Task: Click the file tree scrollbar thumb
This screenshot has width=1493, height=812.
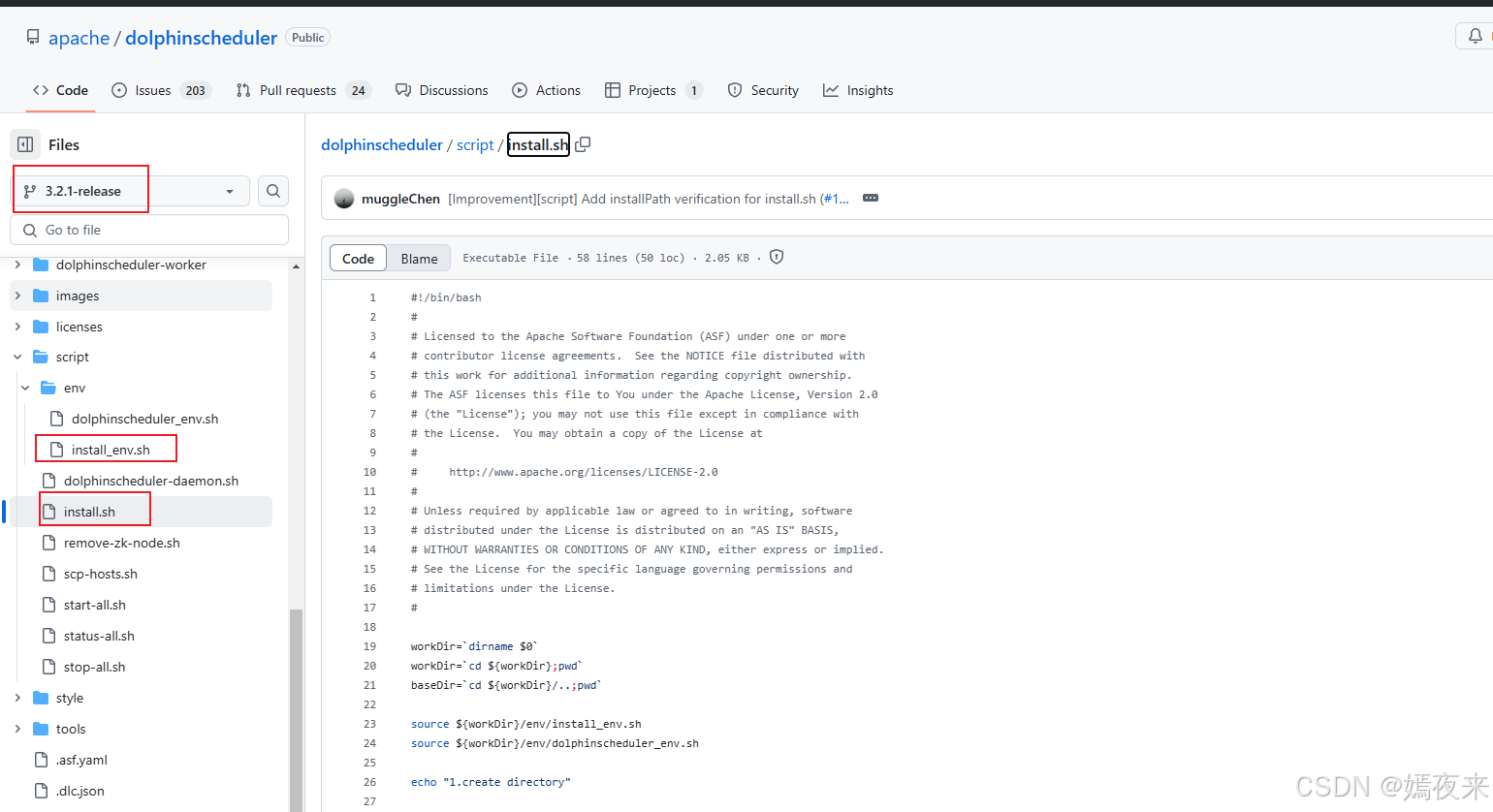Action: coord(297,709)
